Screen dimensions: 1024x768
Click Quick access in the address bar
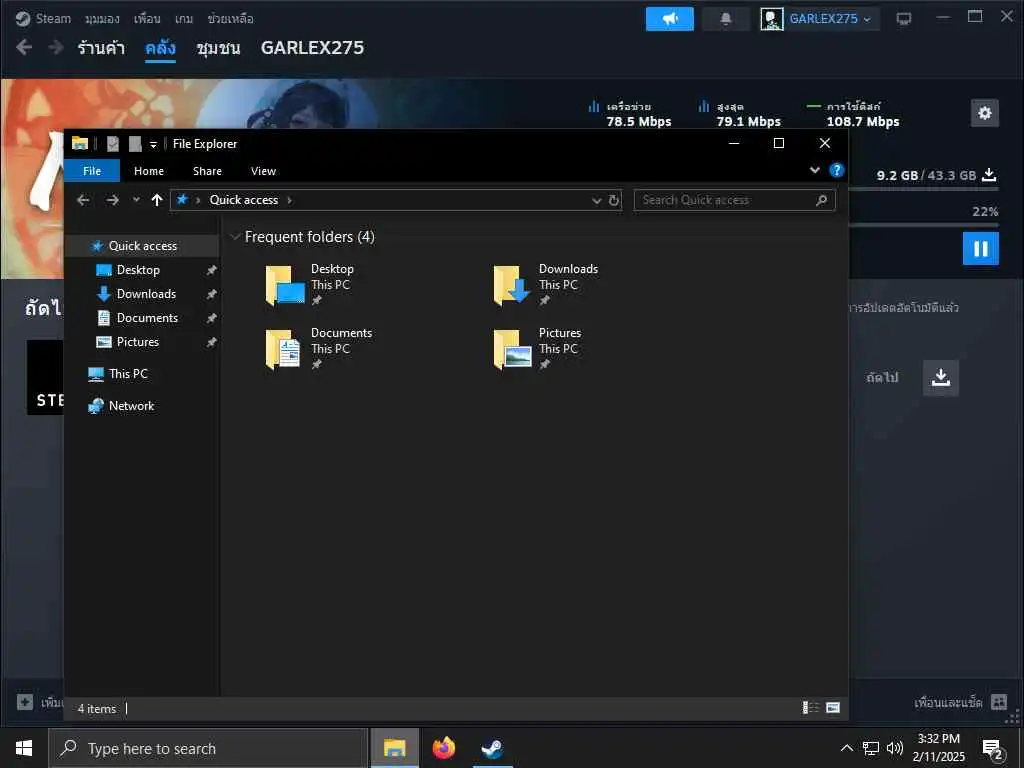[x=244, y=200]
